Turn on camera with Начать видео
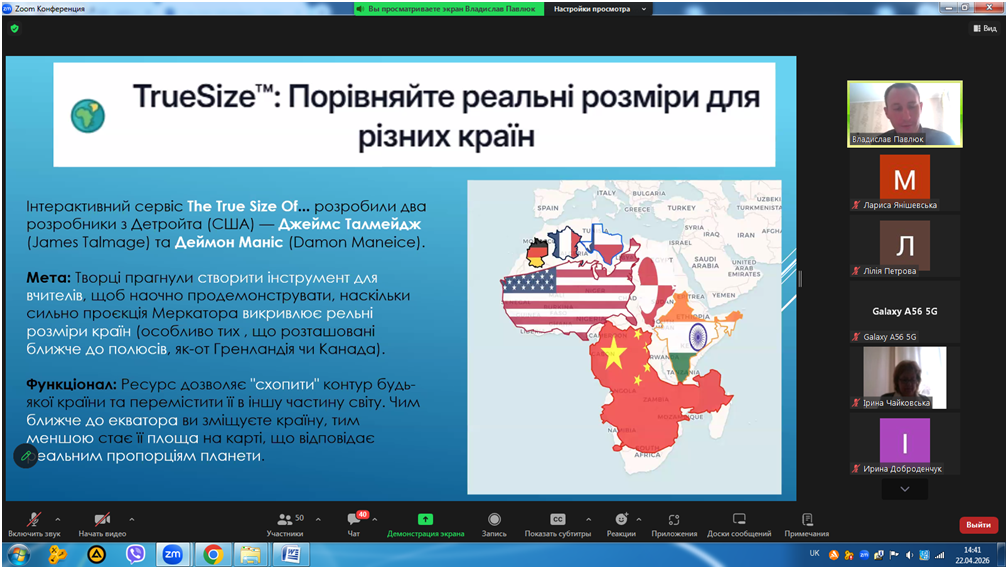The height and width of the screenshot is (569, 1008). (x=102, y=523)
